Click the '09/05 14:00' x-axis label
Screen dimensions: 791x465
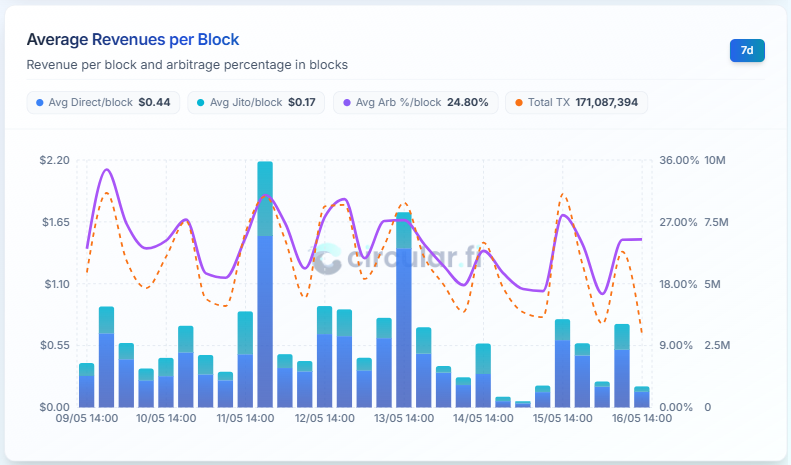click(x=87, y=419)
